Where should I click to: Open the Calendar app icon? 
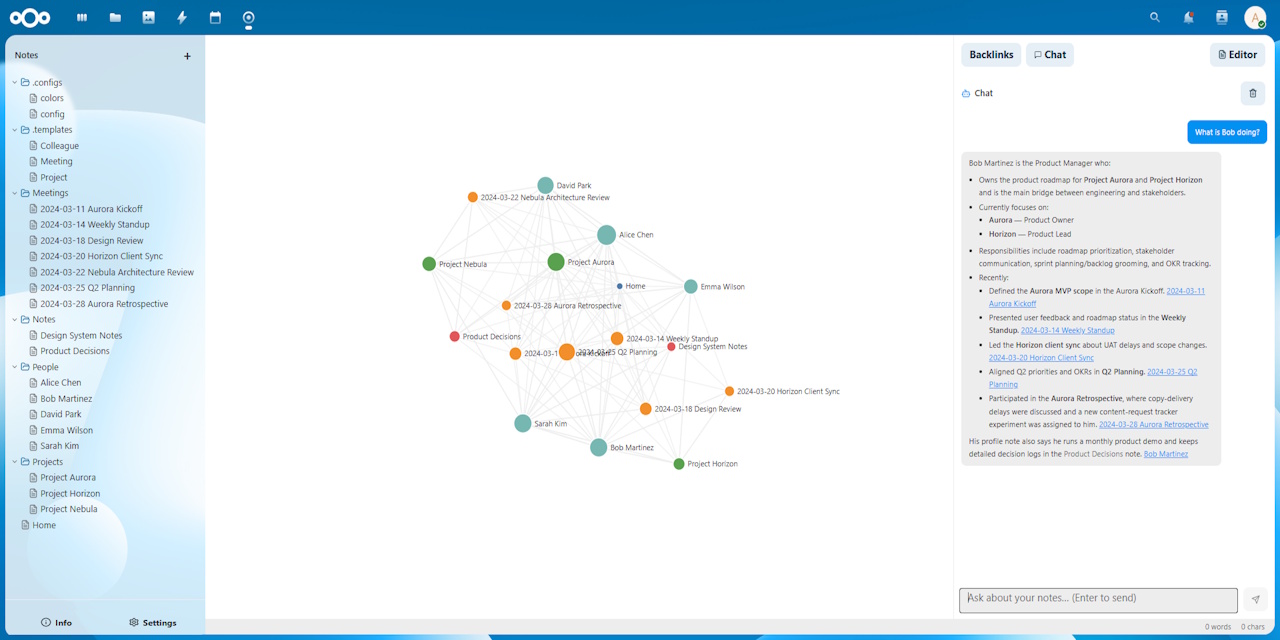point(215,17)
